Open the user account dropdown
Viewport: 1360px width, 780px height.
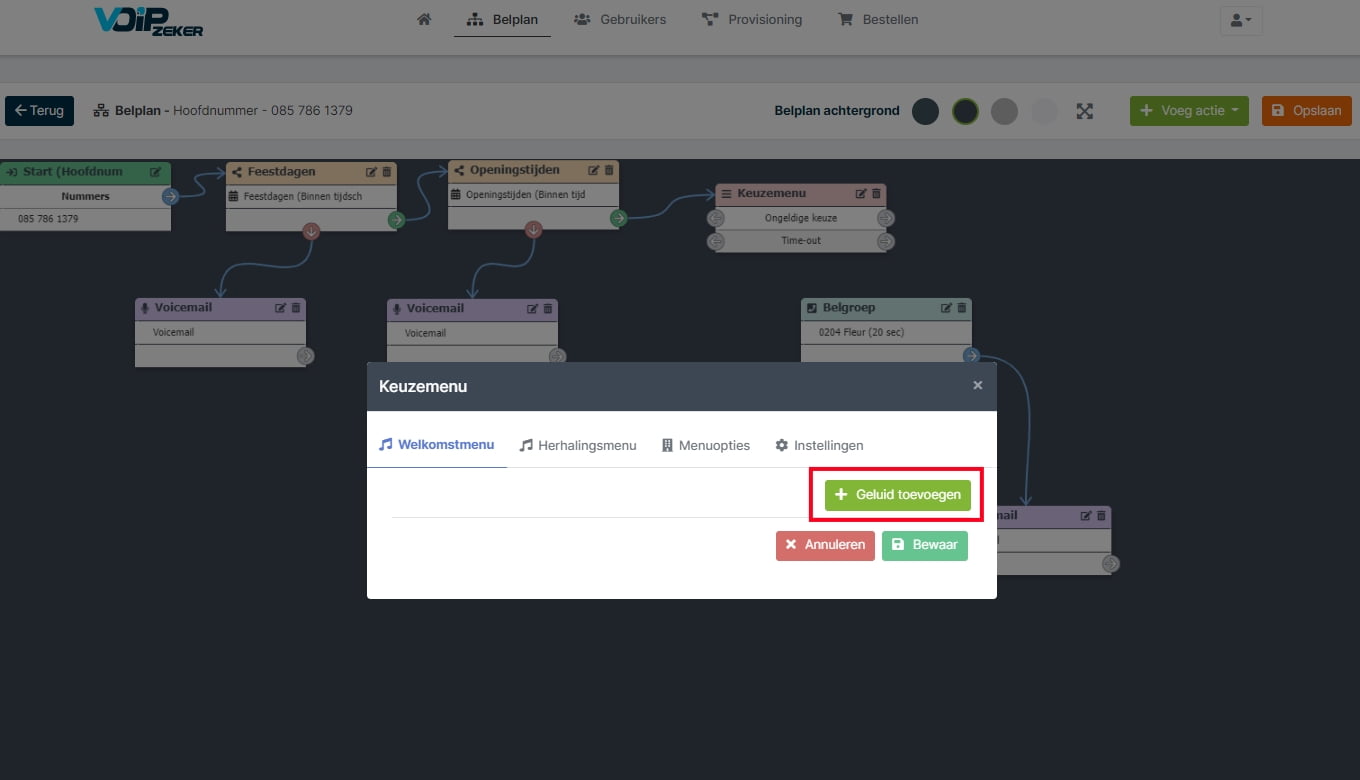pos(1241,20)
